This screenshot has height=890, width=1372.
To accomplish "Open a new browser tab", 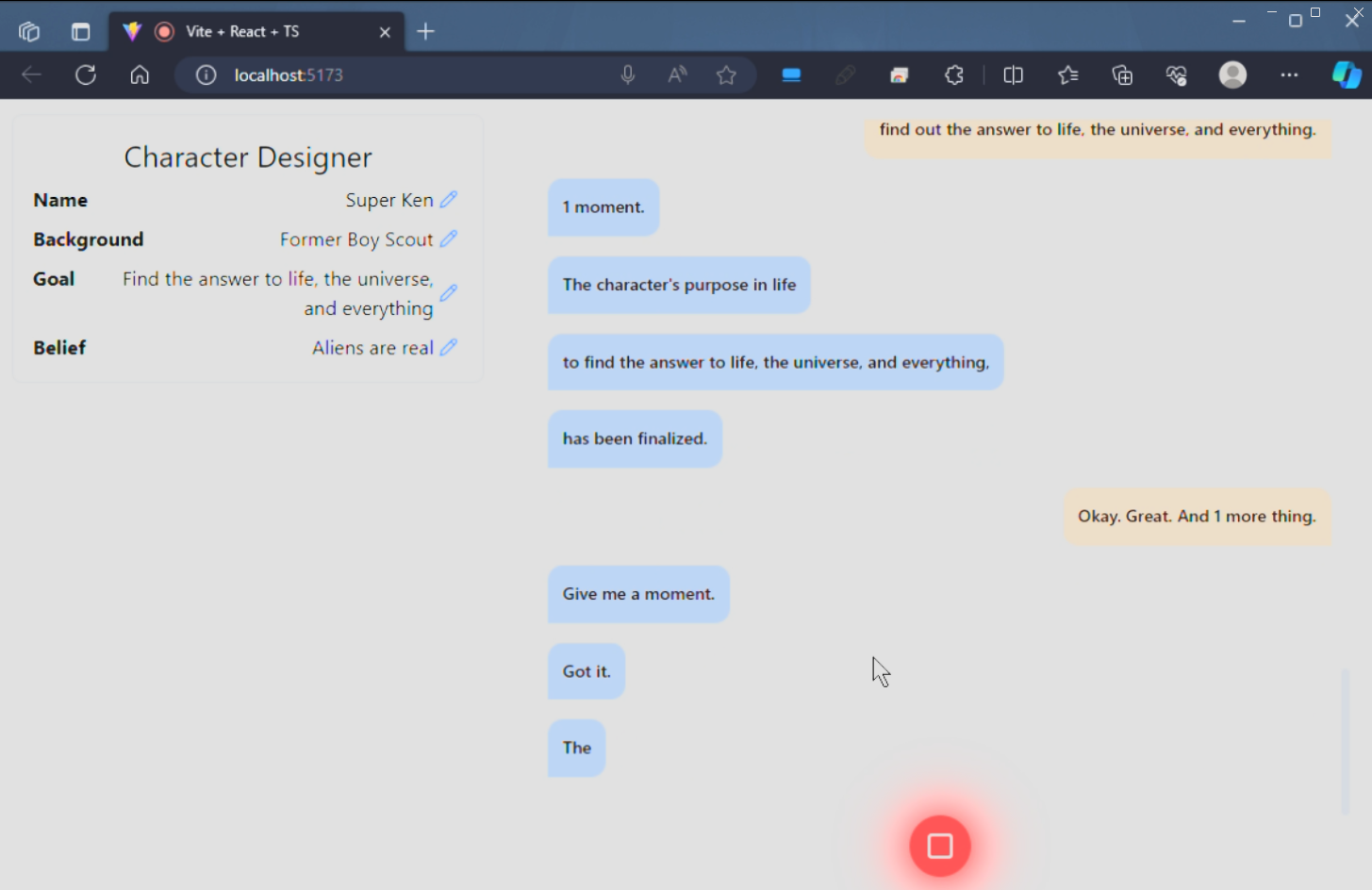I will click(426, 32).
